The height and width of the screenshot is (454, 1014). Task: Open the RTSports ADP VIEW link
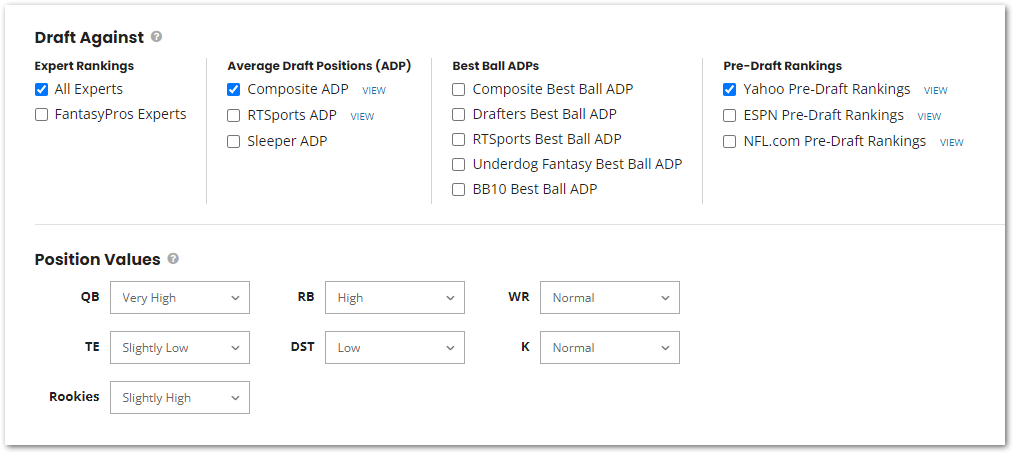pyautogui.click(x=362, y=116)
